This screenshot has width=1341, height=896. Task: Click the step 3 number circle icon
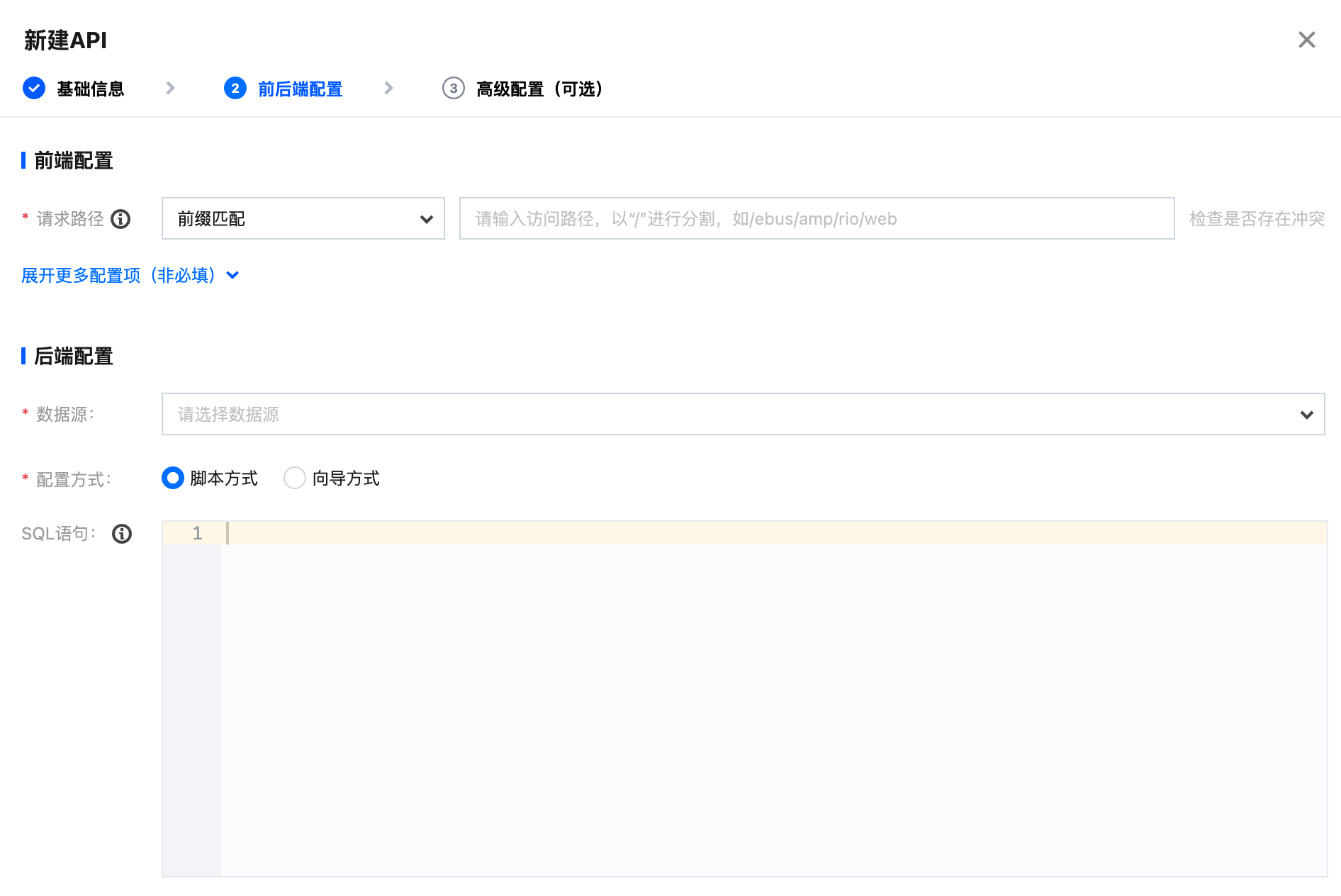[x=453, y=89]
